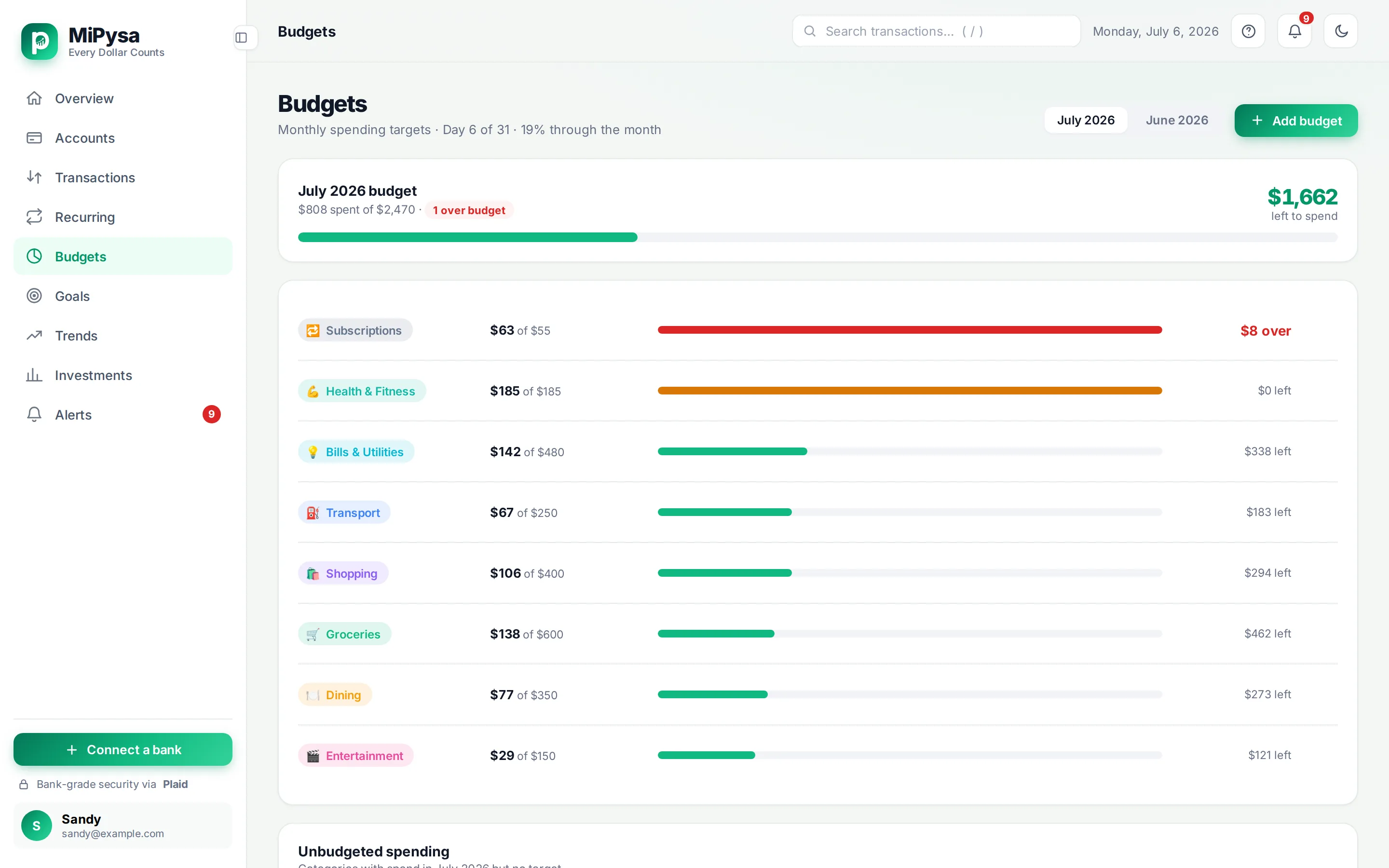Click the Plaid link text

(175, 784)
